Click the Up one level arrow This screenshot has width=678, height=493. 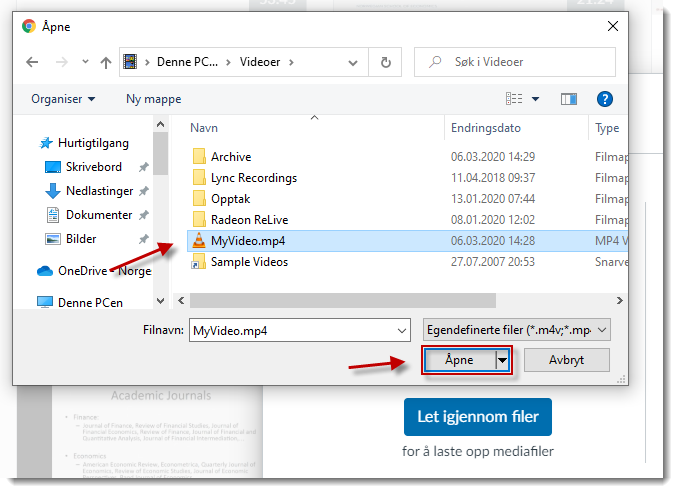coord(106,62)
